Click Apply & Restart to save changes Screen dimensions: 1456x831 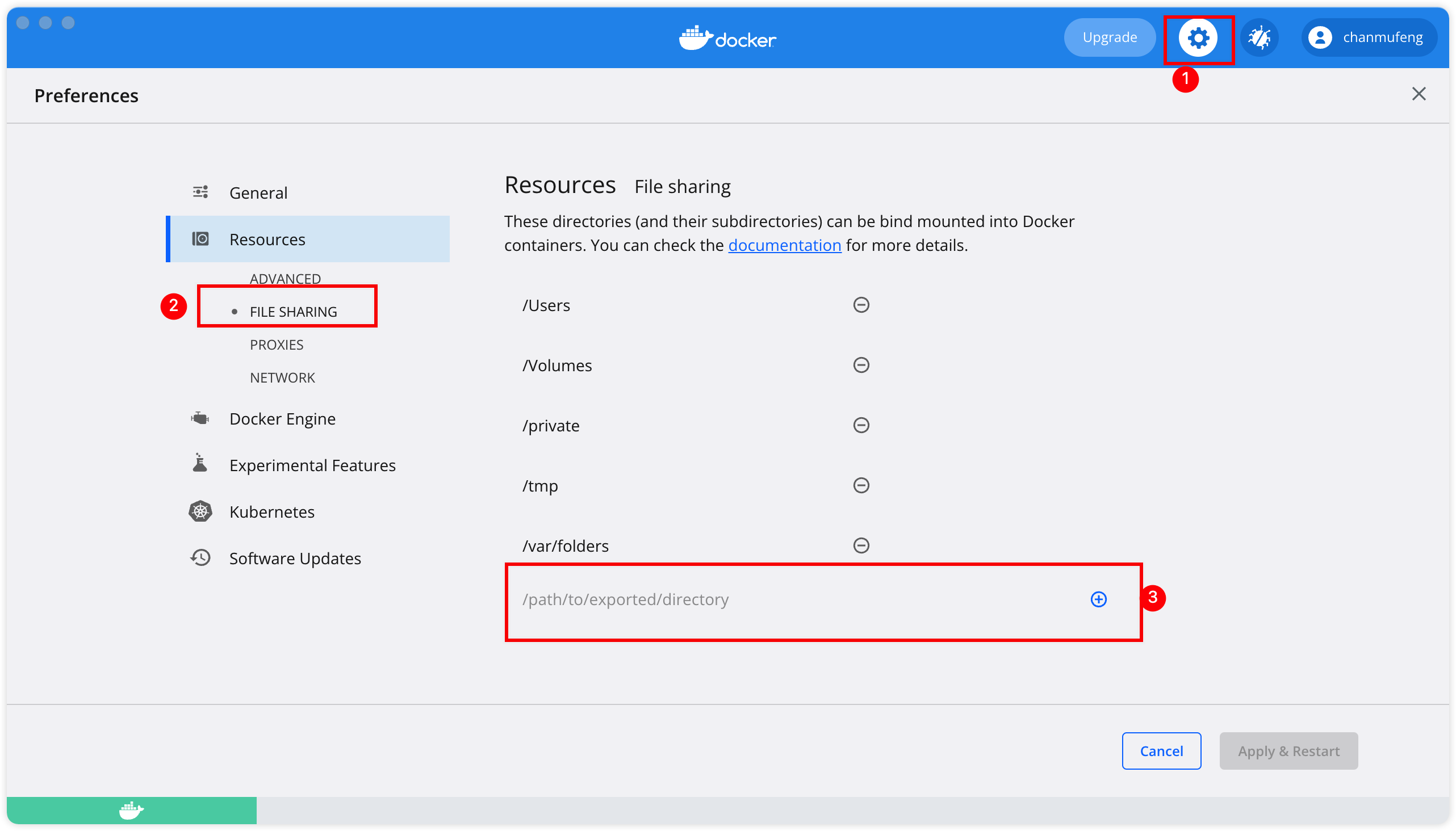tap(1288, 751)
